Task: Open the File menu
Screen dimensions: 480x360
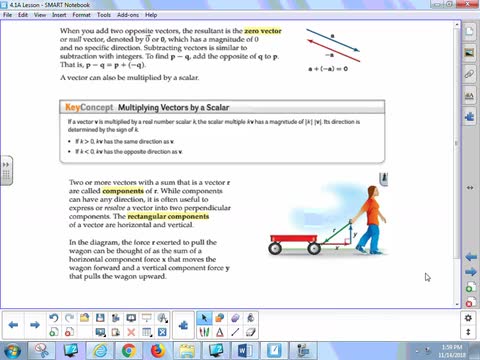Action: pos(7,15)
